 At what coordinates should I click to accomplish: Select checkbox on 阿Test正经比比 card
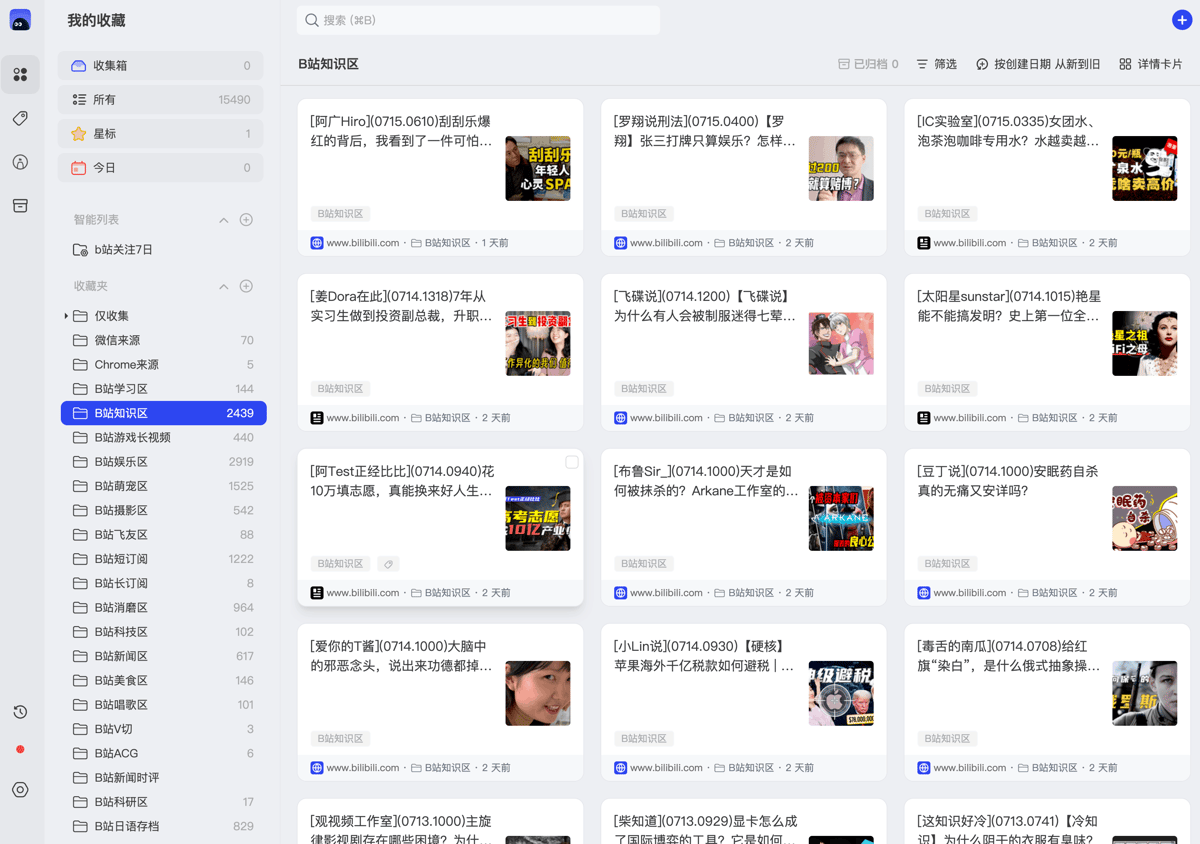572,462
